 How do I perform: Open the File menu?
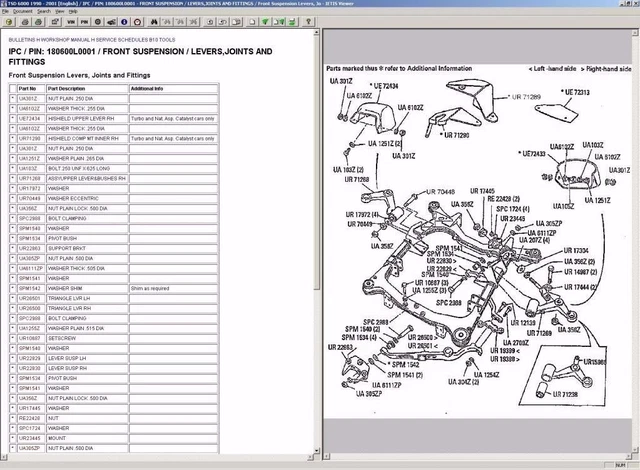tap(5, 11)
